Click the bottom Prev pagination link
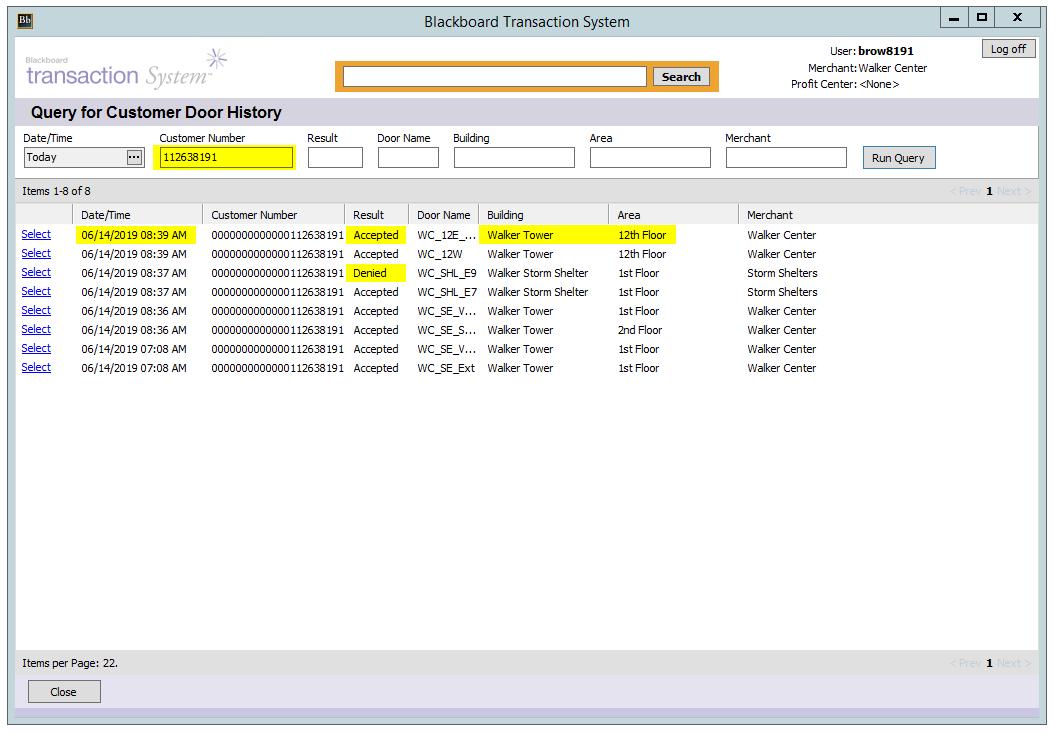Viewport: 1055px width, 735px height. 965,663
